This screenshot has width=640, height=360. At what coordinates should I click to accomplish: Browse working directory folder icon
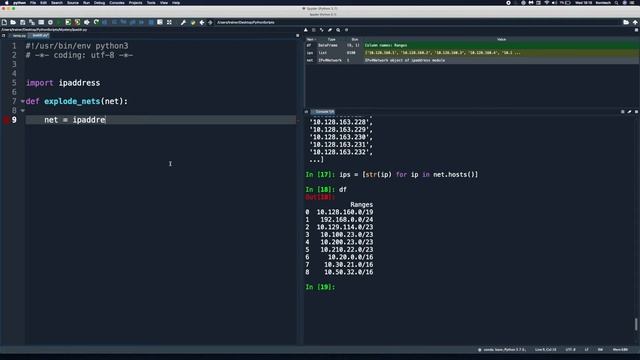coord(626,22)
